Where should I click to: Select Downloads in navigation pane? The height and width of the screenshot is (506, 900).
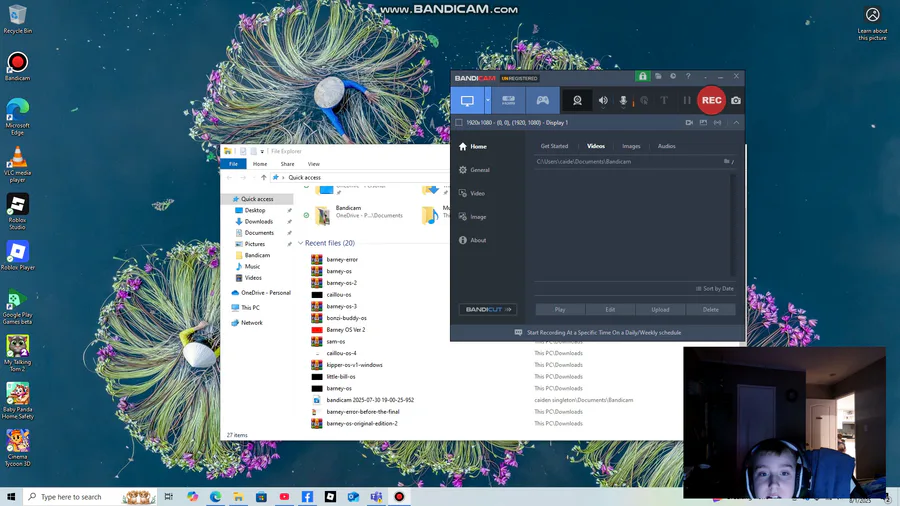(x=259, y=221)
